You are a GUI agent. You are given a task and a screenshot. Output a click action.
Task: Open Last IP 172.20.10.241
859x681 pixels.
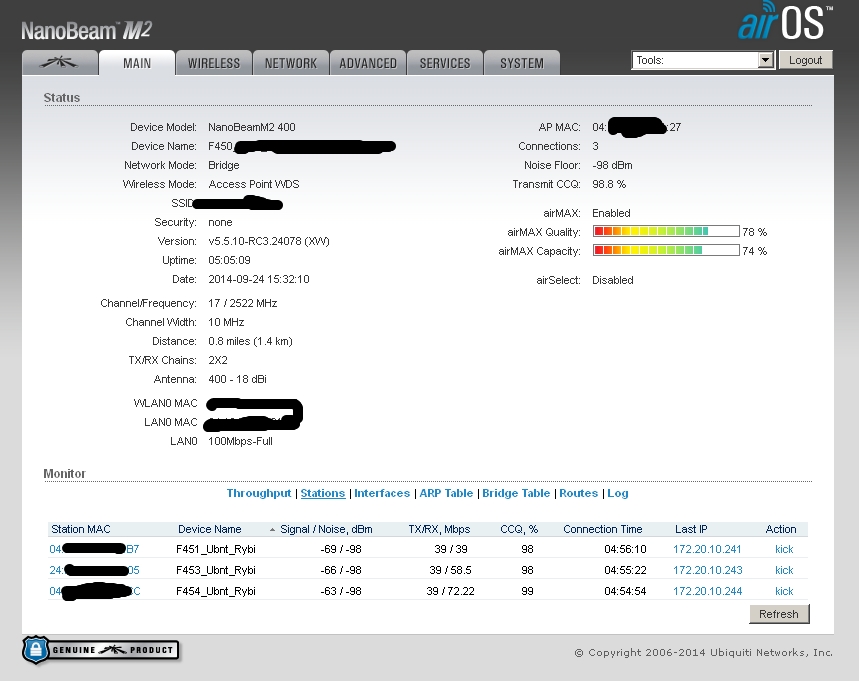tap(707, 549)
